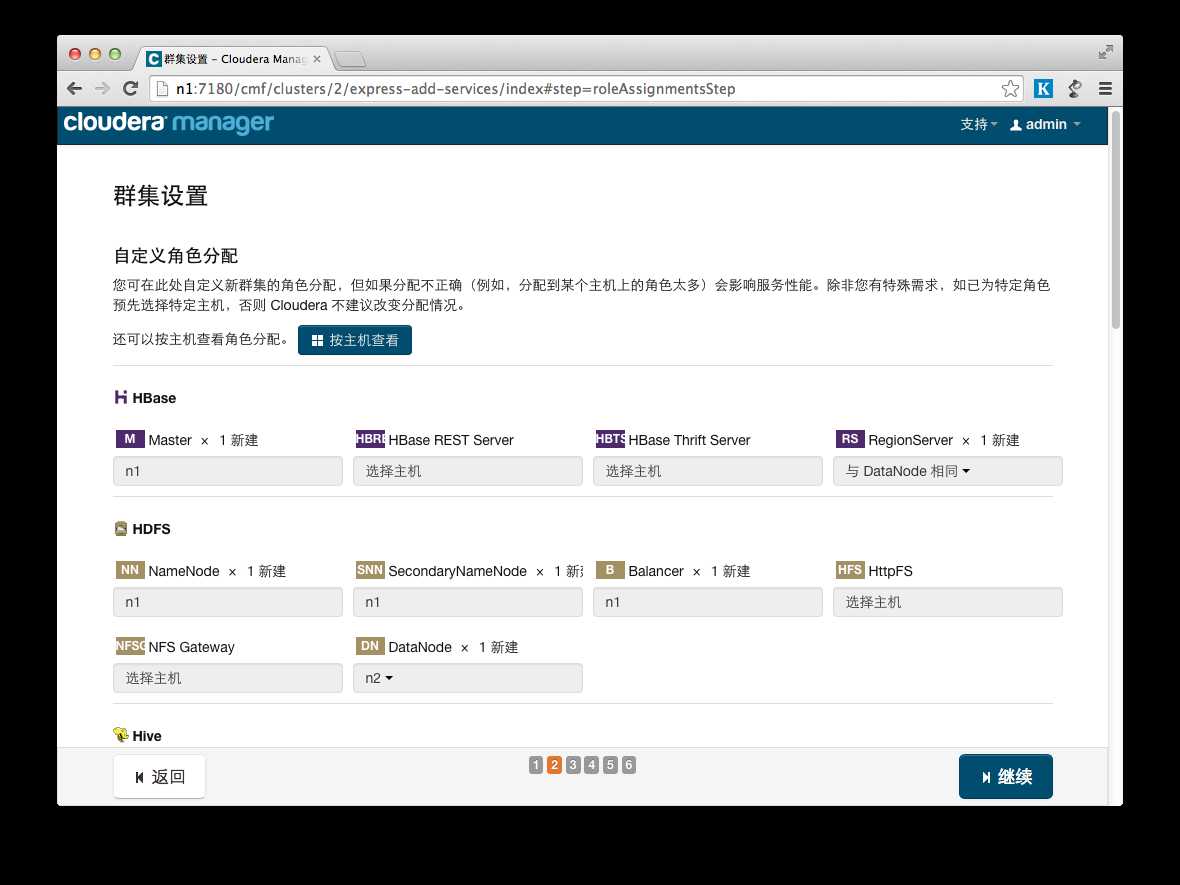Click the 按主机查看 button
Viewport: 1180px width, 885px height.
(x=354, y=340)
